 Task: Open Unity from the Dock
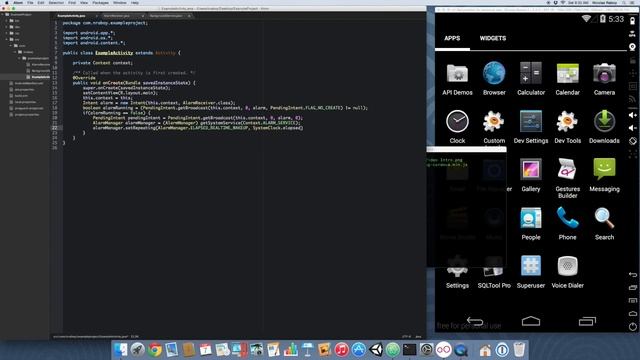[376, 350]
